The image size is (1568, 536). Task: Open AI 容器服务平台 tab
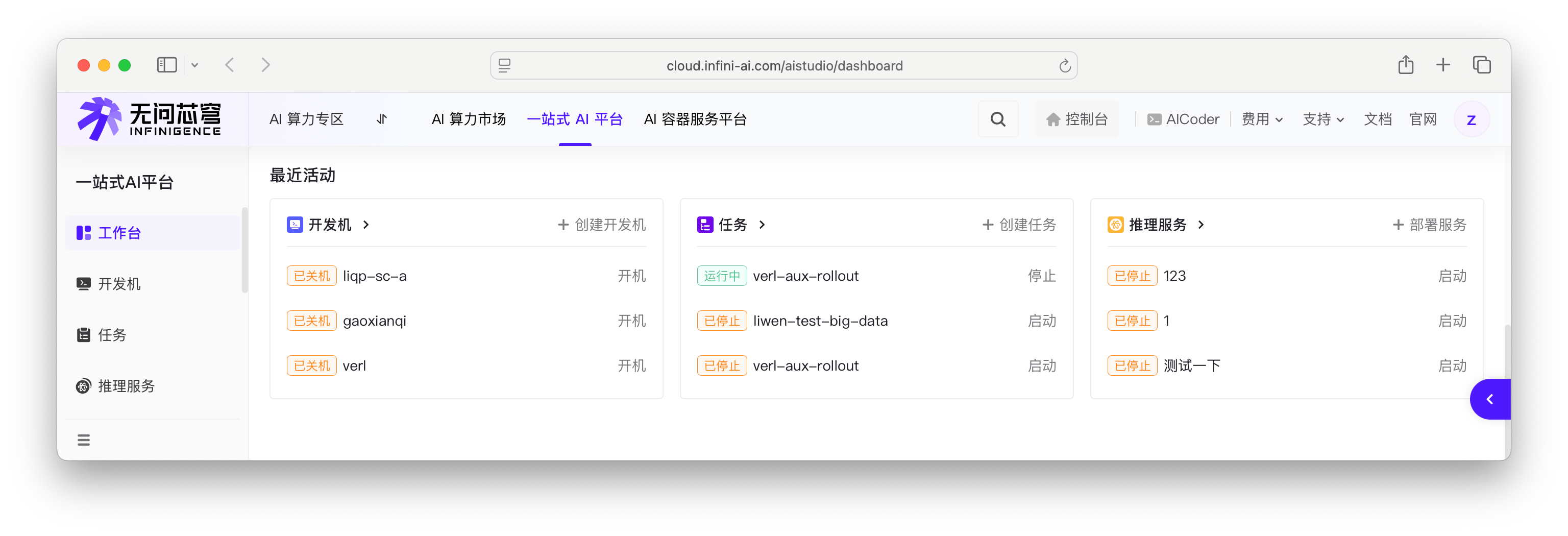(695, 119)
